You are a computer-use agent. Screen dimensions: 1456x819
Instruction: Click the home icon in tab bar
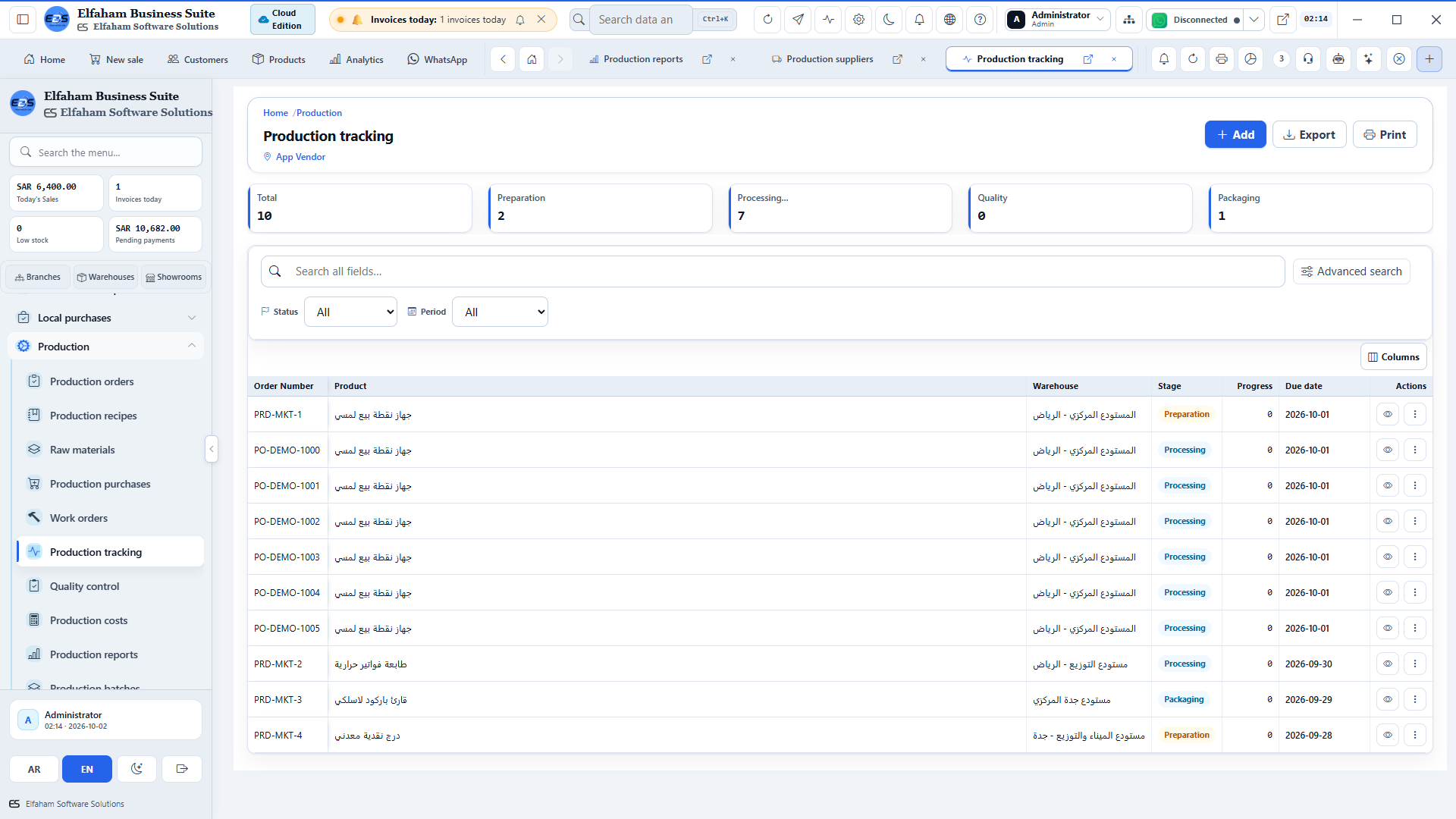532,59
